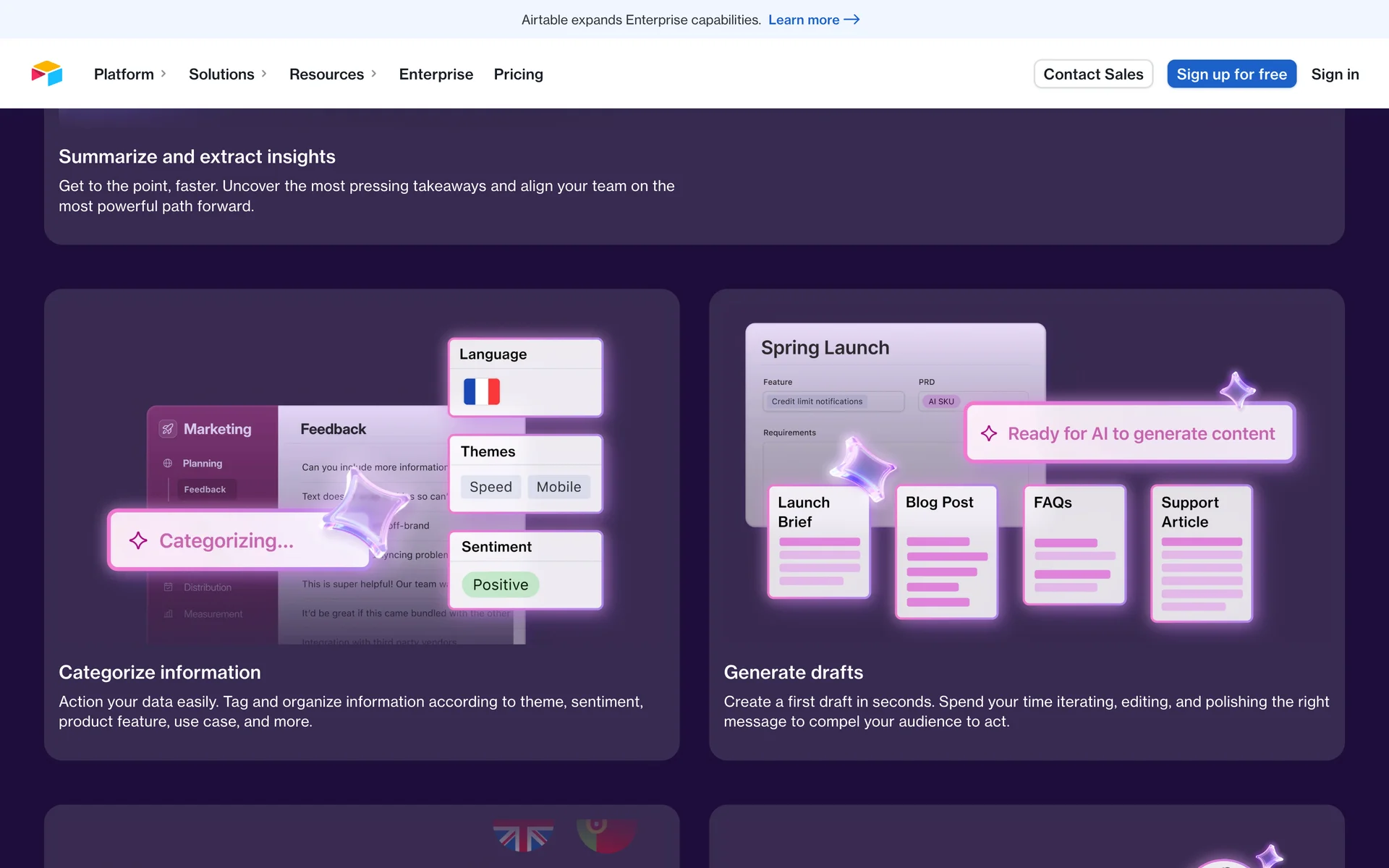The width and height of the screenshot is (1389, 868).
Task: Click sparkle icon in Ready for AI banner
Action: (x=989, y=433)
